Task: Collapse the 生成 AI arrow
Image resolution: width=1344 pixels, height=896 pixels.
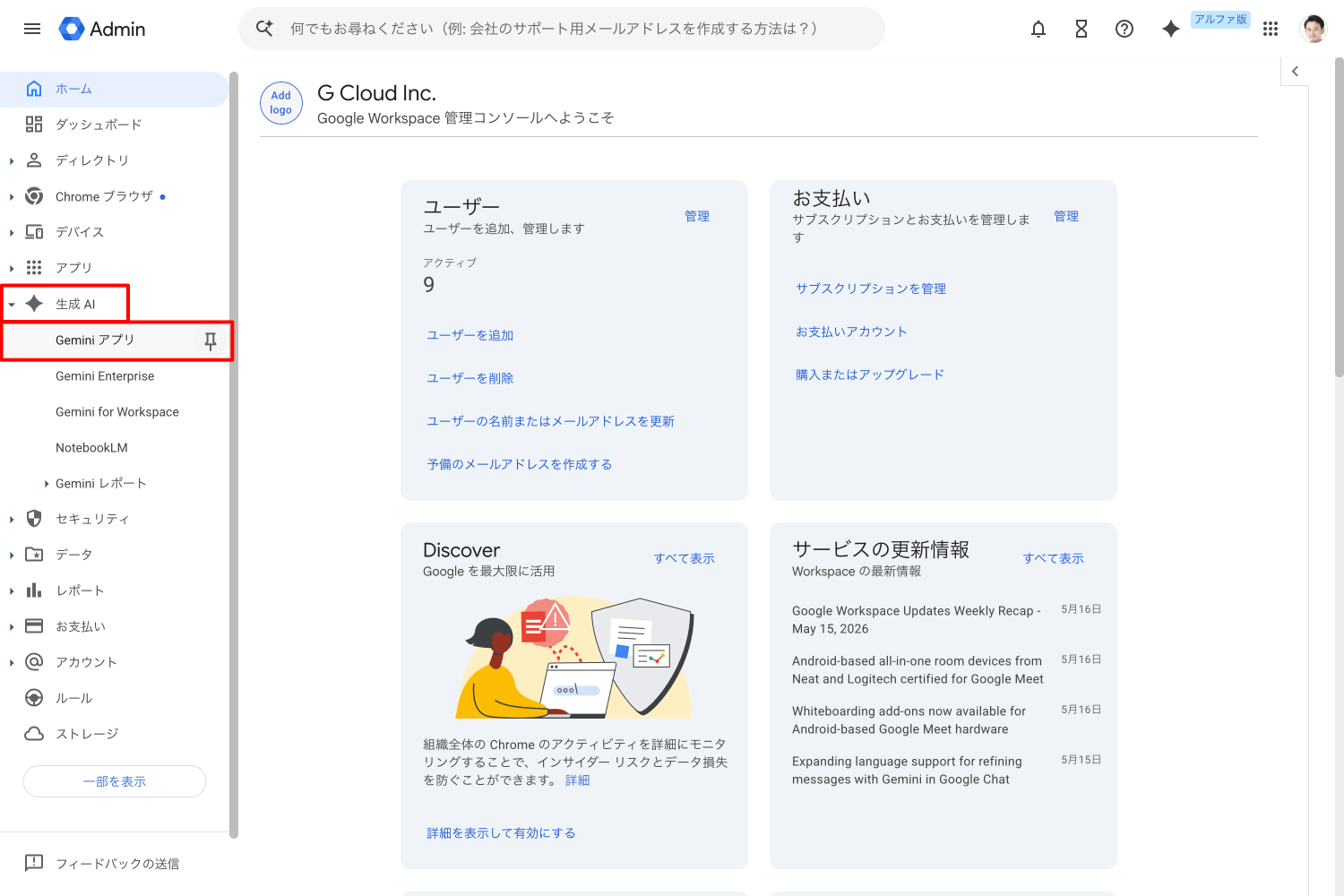Action: [12, 305]
